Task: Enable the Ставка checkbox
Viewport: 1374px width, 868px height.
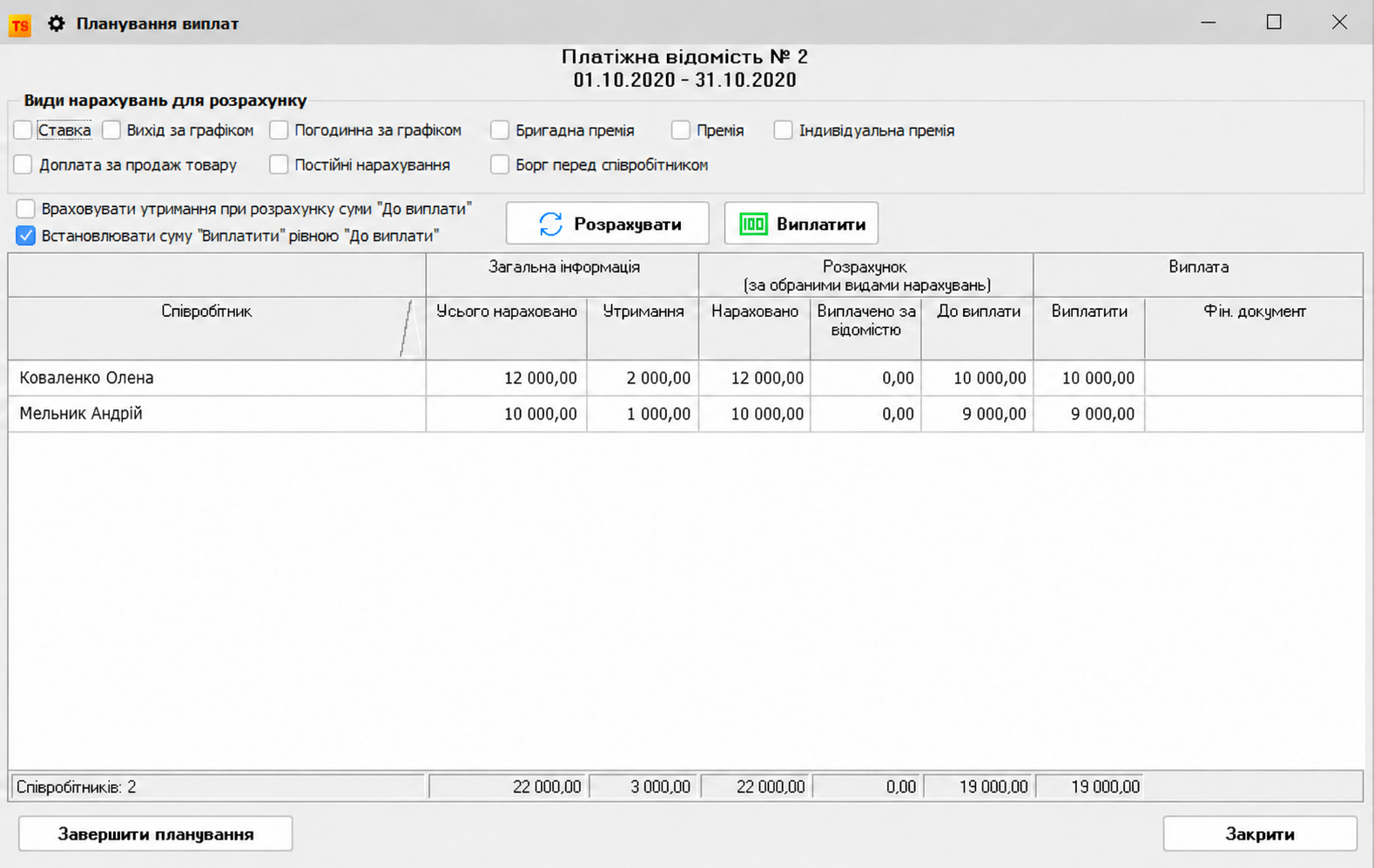Action: point(24,131)
